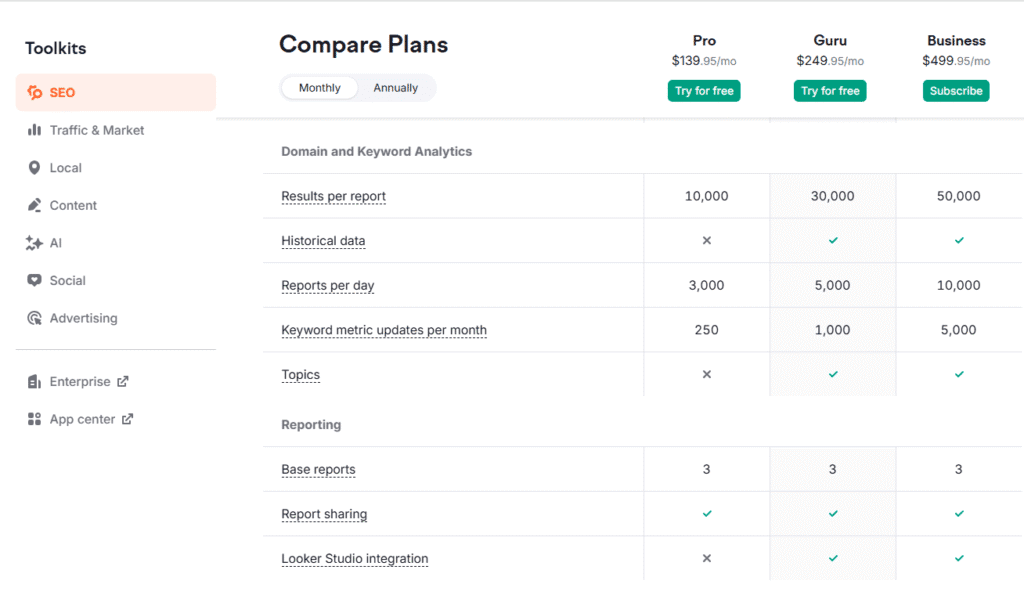Click the Social heart bubble icon
Viewport: 1024px width, 595px height.
(35, 280)
